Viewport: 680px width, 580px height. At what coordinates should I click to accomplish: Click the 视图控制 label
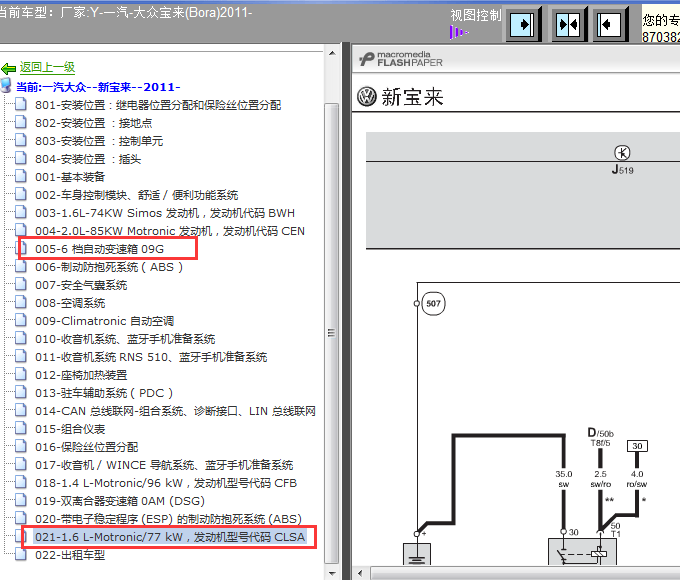pos(476,15)
